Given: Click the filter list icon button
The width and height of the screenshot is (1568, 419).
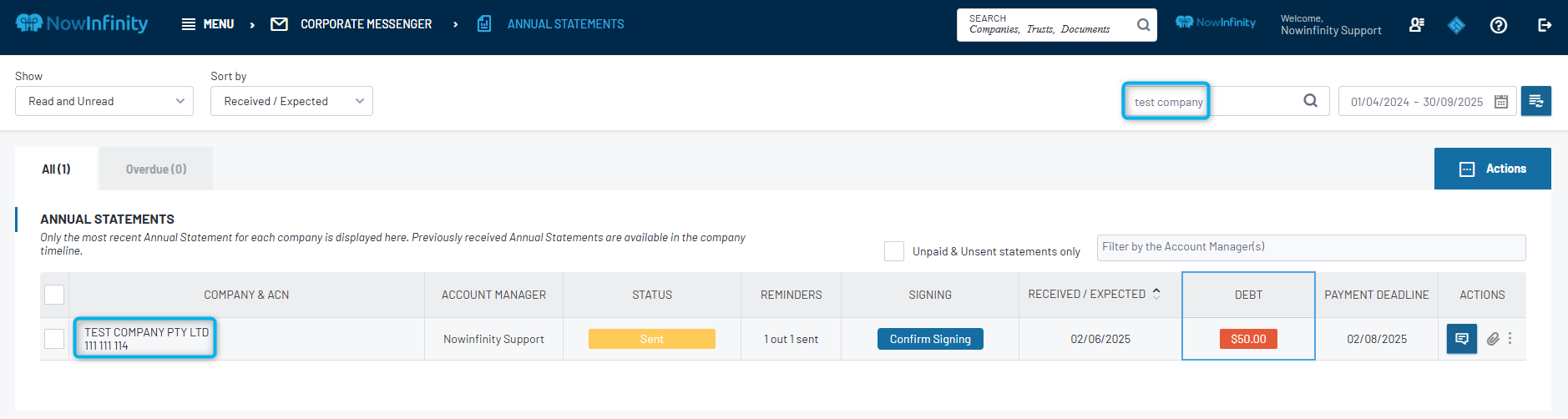Looking at the screenshot, I should click(1535, 101).
